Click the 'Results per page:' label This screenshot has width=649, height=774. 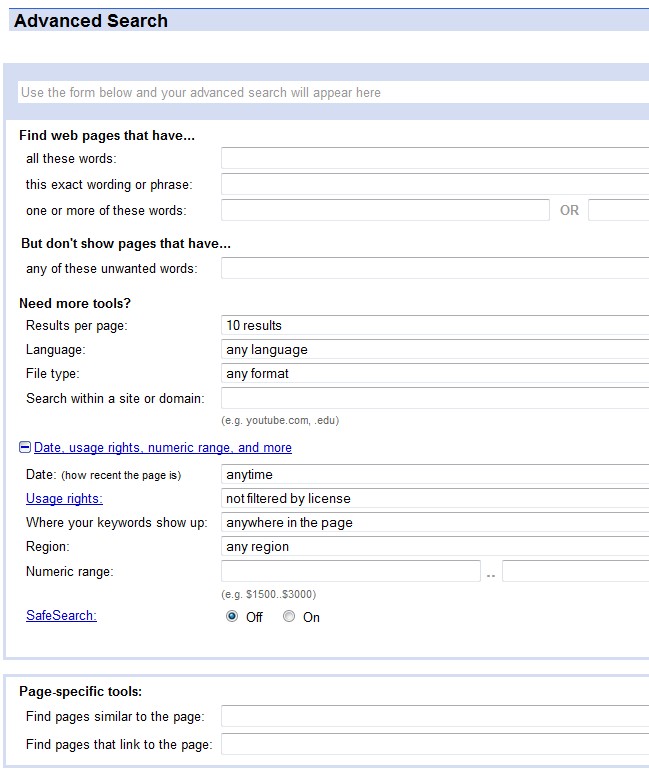pyautogui.click(x=76, y=326)
